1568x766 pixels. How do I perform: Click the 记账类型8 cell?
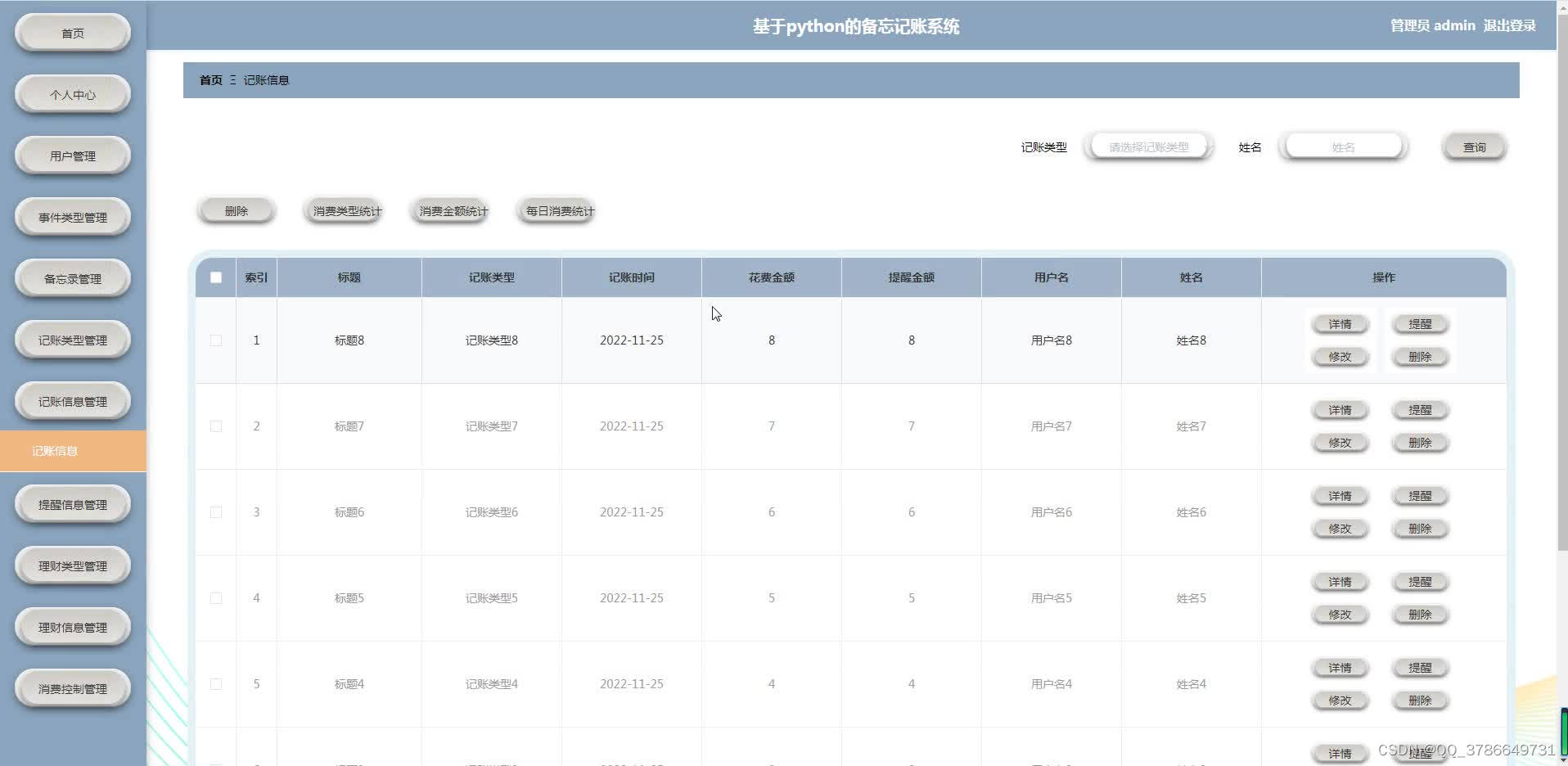(492, 340)
